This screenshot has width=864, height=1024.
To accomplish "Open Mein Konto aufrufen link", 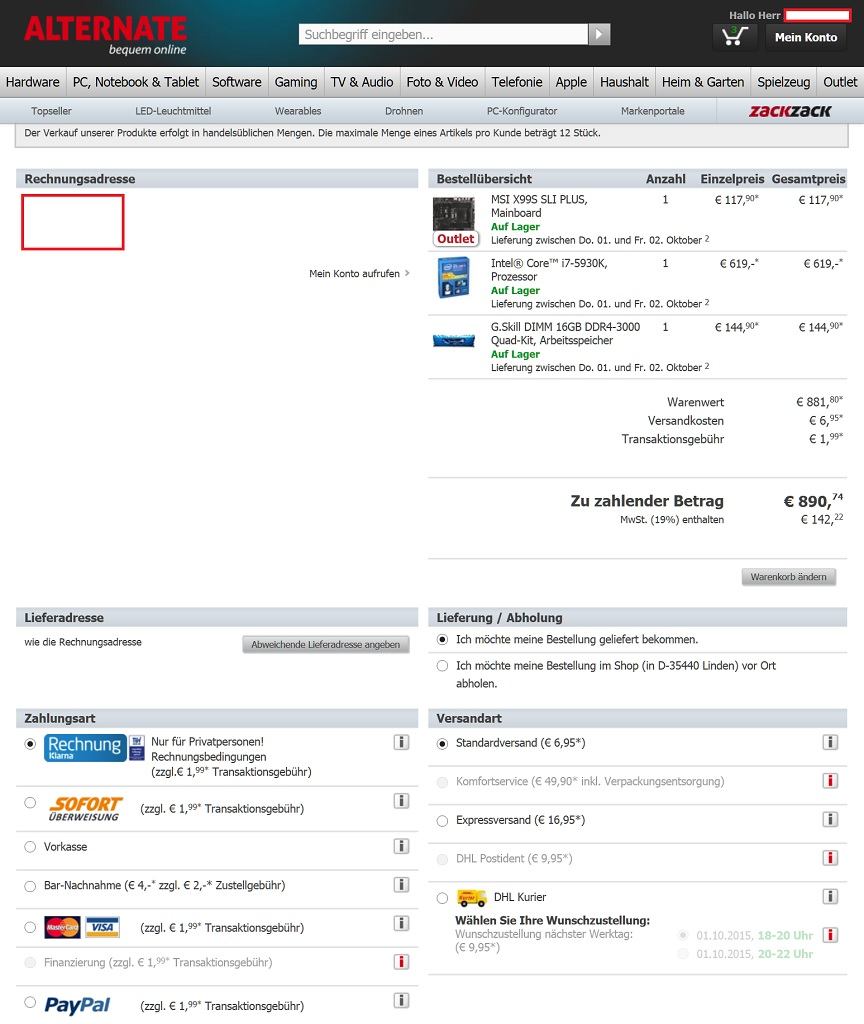I will point(359,274).
